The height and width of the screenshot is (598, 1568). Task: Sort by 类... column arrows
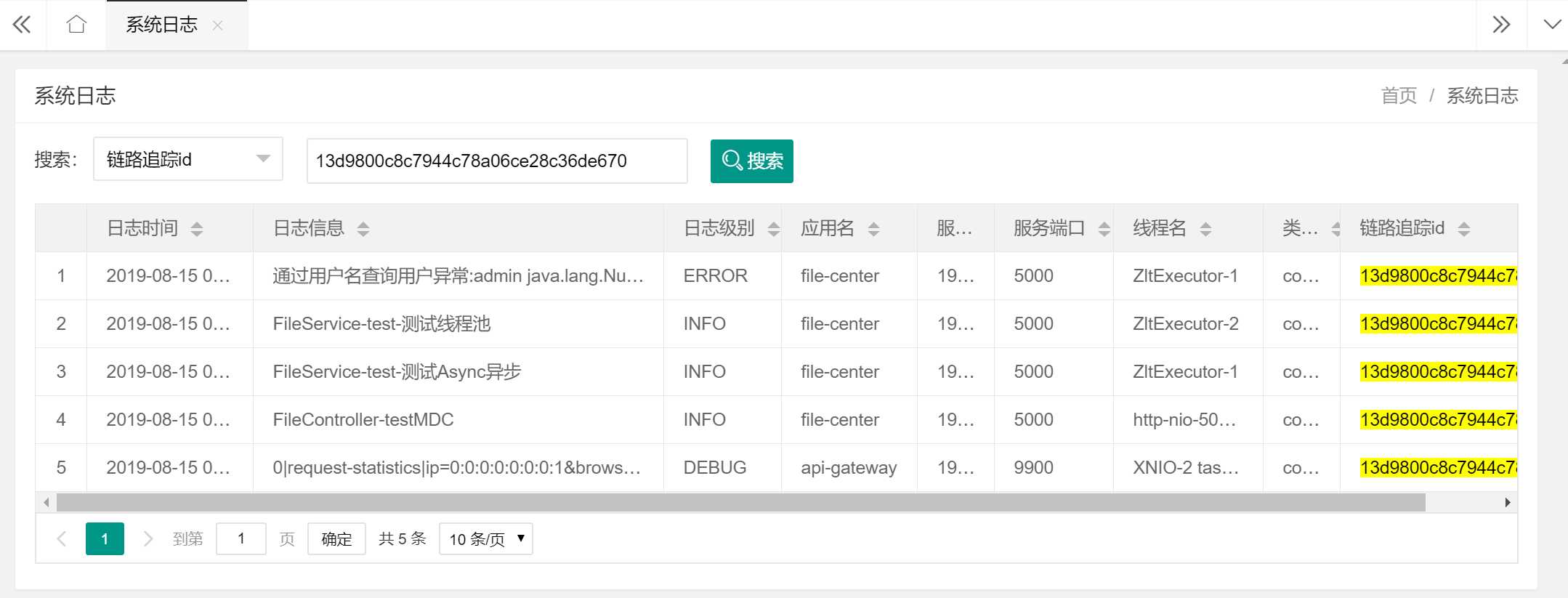tap(1335, 229)
